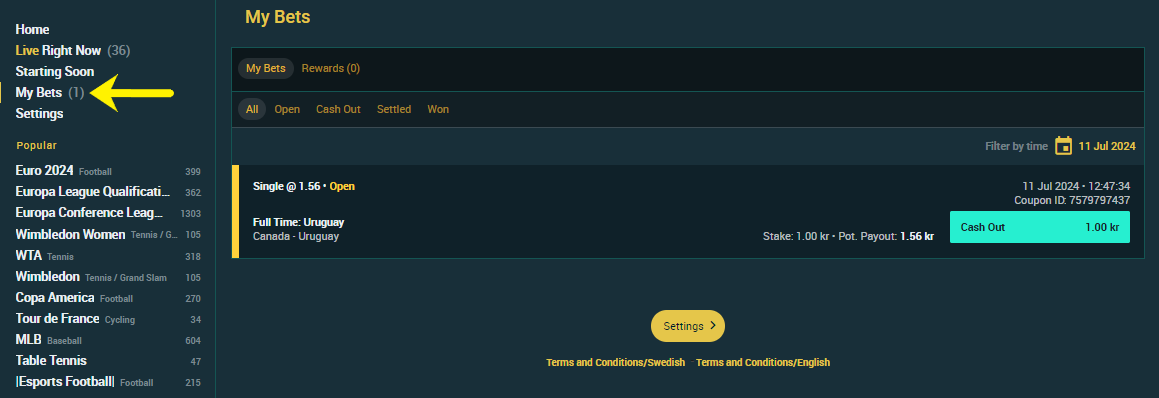Open Euro 2024 Football category
The width and height of the screenshot is (1159, 398).
pos(108,171)
